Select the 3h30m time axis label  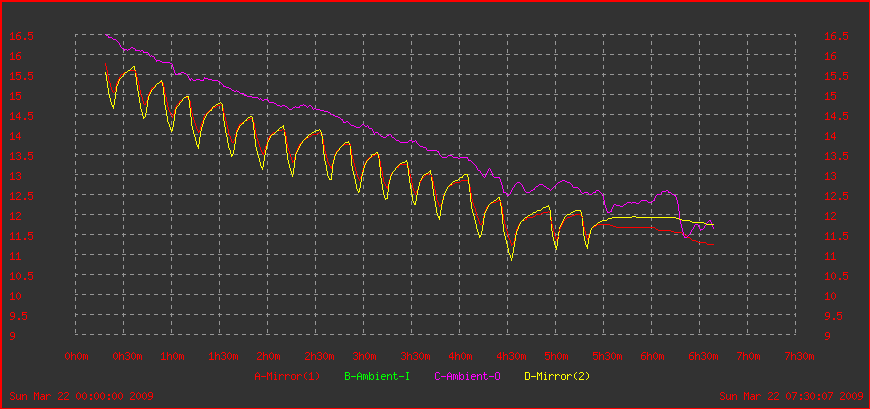pos(416,356)
